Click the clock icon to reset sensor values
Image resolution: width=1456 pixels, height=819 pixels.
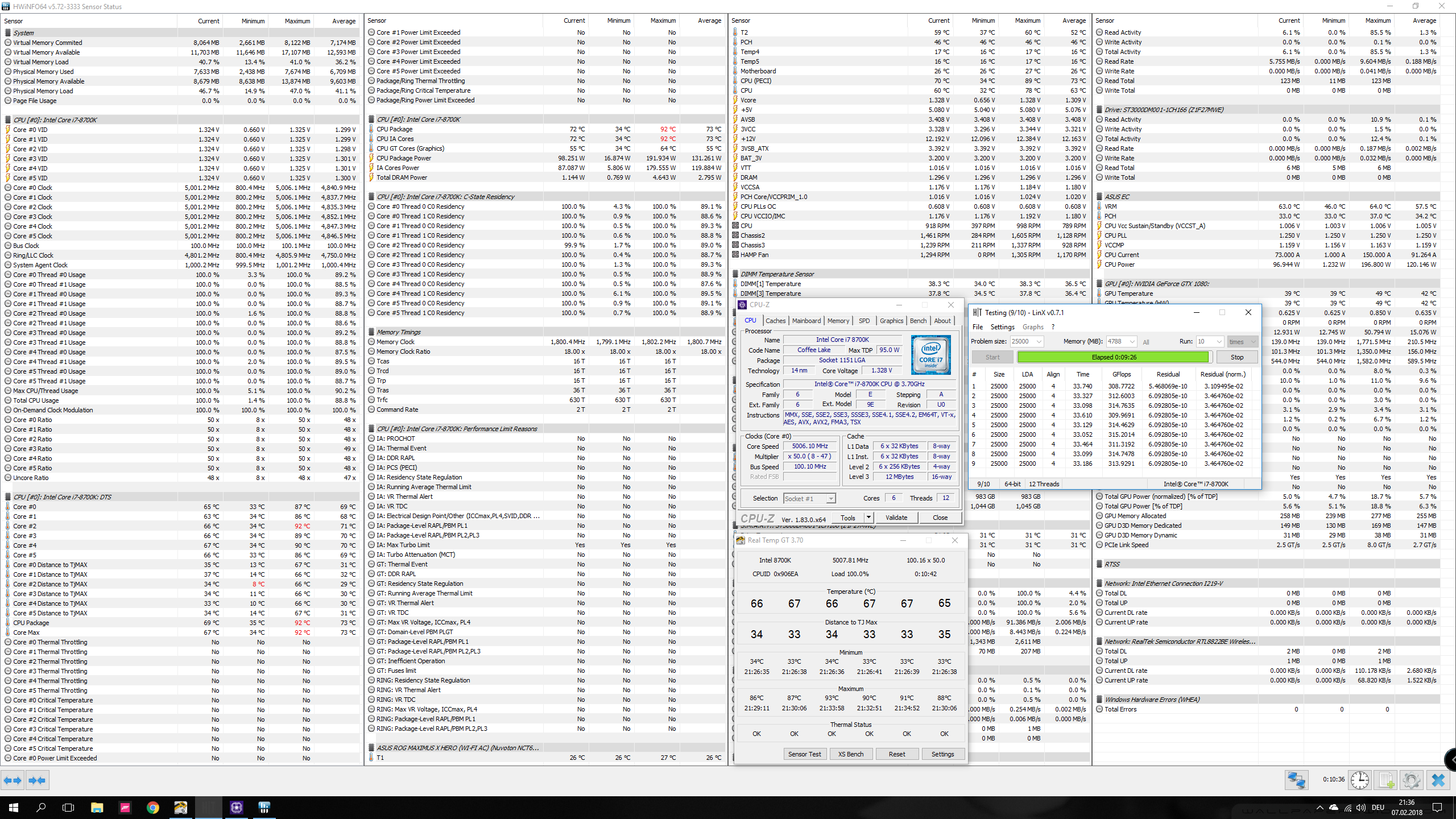(1360, 780)
